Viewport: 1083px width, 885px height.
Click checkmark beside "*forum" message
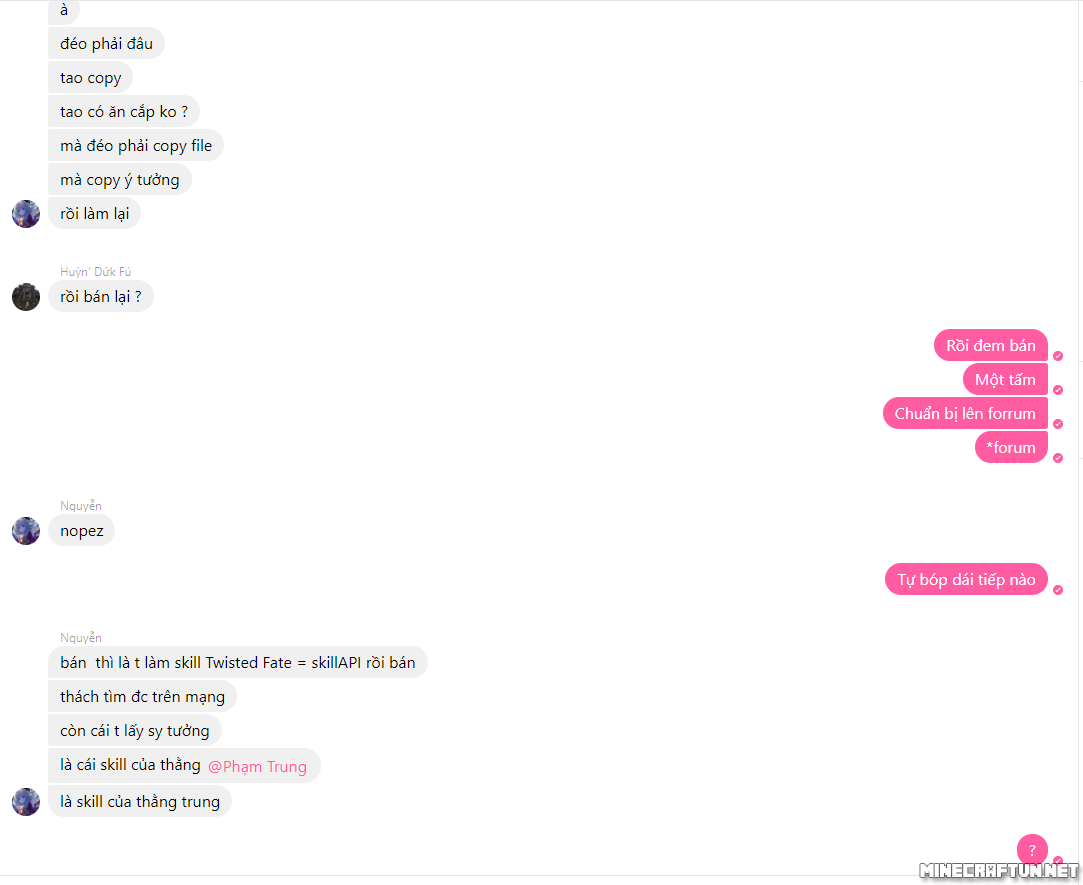click(1057, 458)
